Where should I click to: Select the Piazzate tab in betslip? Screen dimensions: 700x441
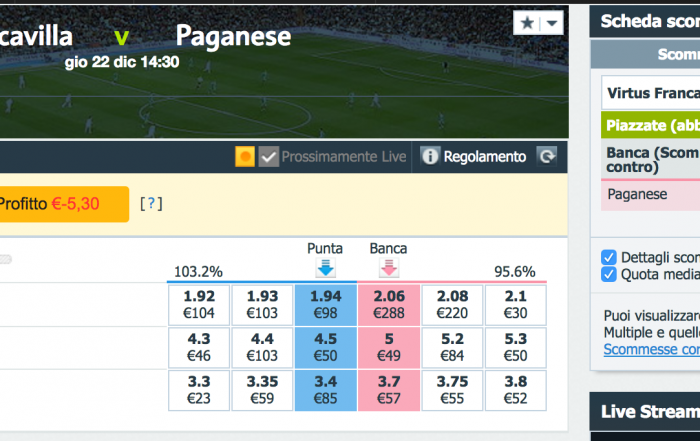[x=650, y=125]
